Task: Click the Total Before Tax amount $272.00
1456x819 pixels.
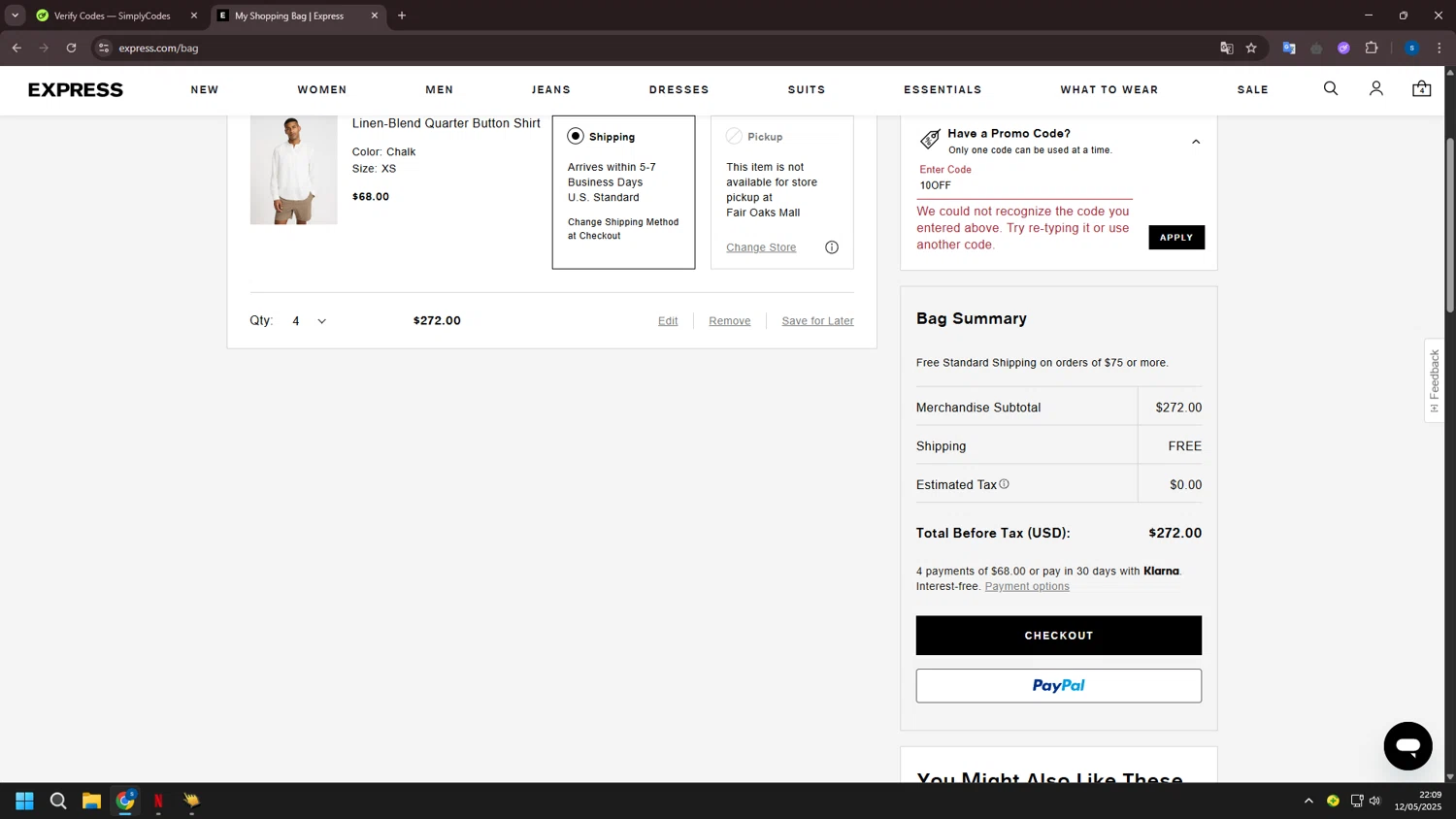Action: pyautogui.click(x=1175, y=533)
